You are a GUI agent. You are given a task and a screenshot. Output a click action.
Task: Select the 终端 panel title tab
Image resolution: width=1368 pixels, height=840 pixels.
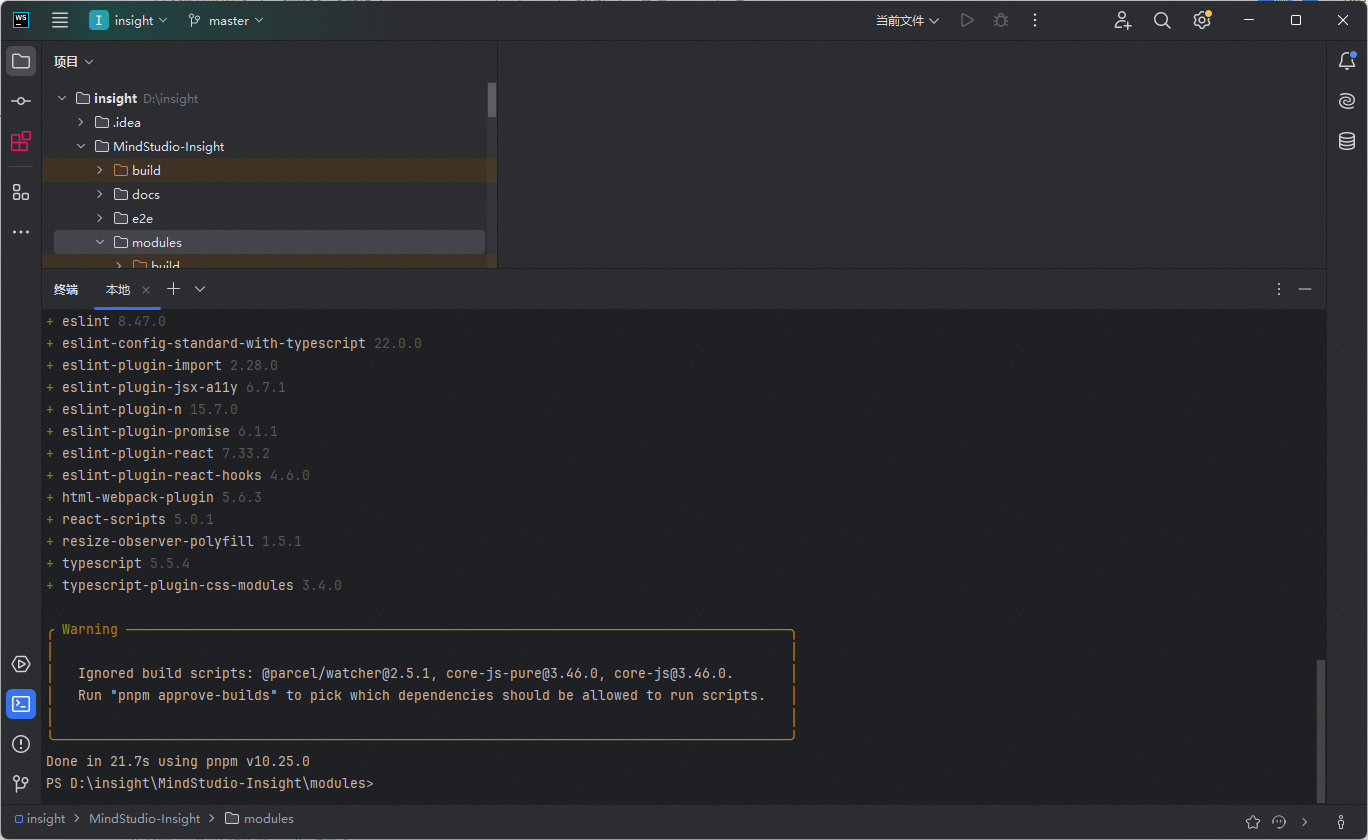[66, 289]
